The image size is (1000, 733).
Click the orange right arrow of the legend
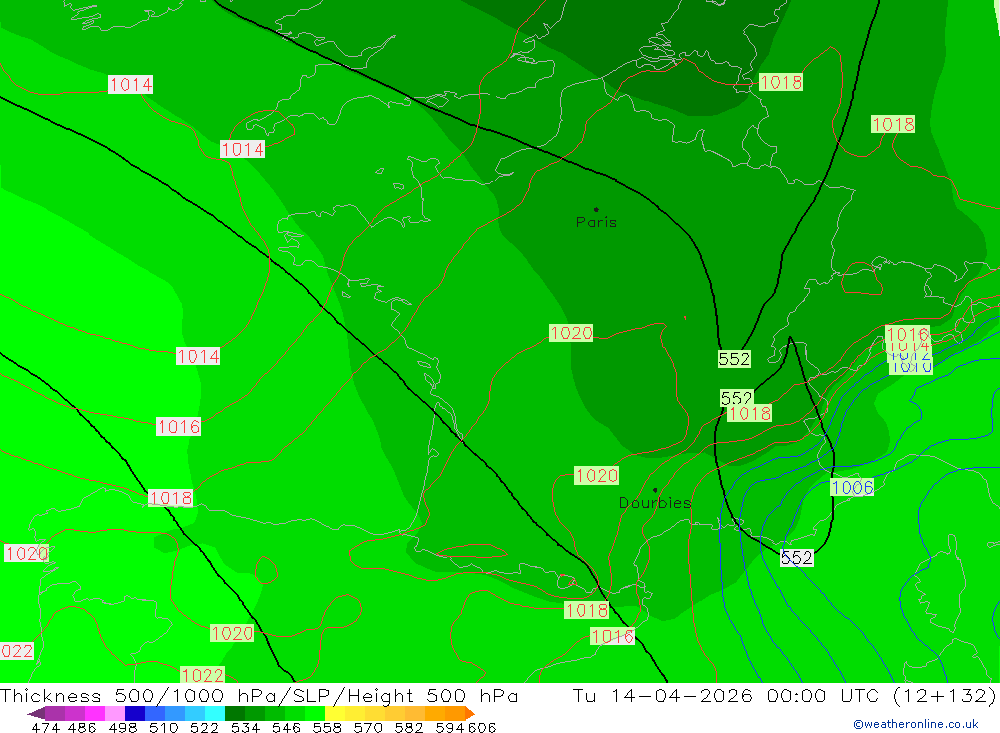[470, 713]
